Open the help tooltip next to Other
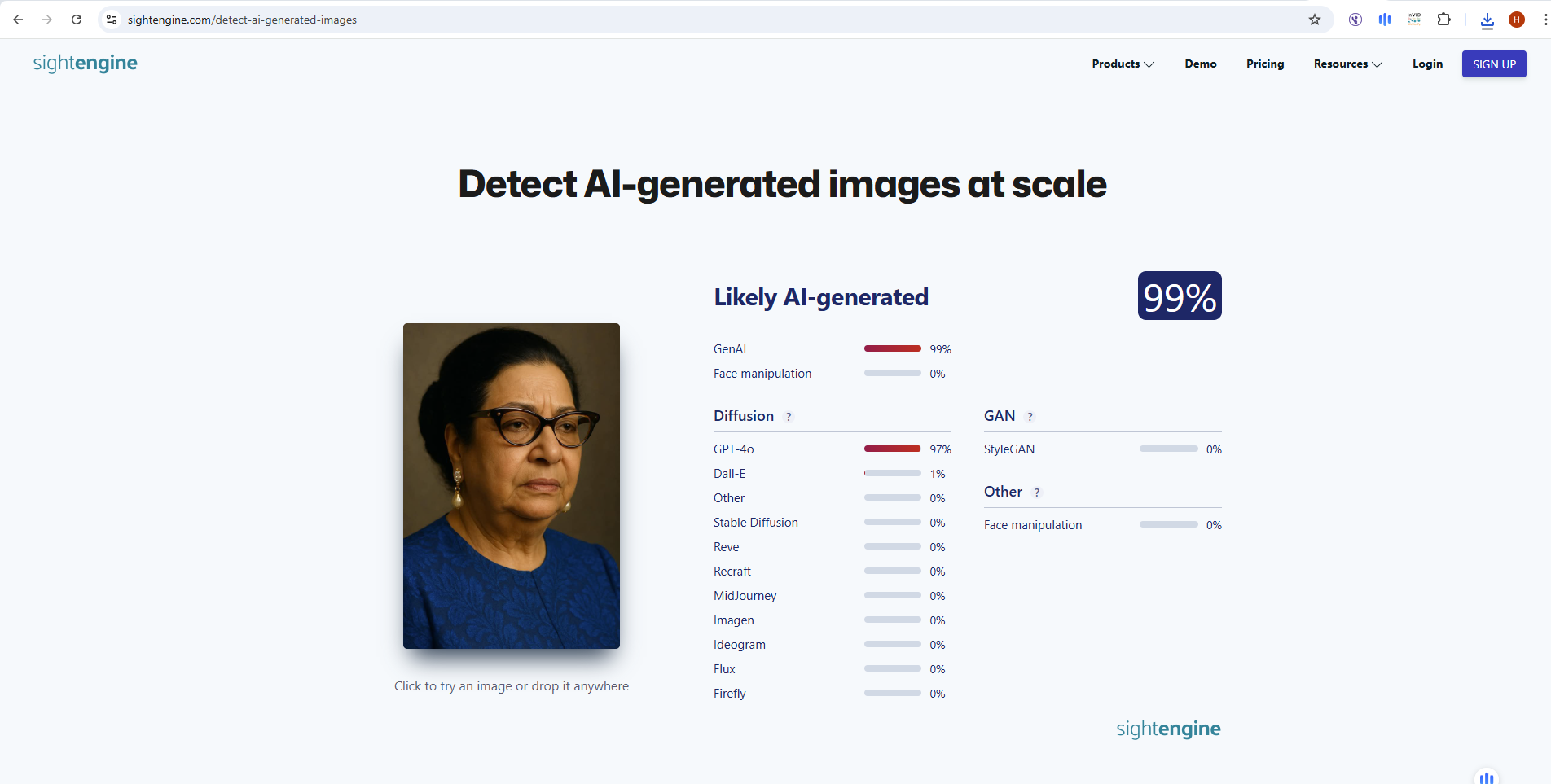The width and height of the screenshot is (1551, 784). point(1037,492)
